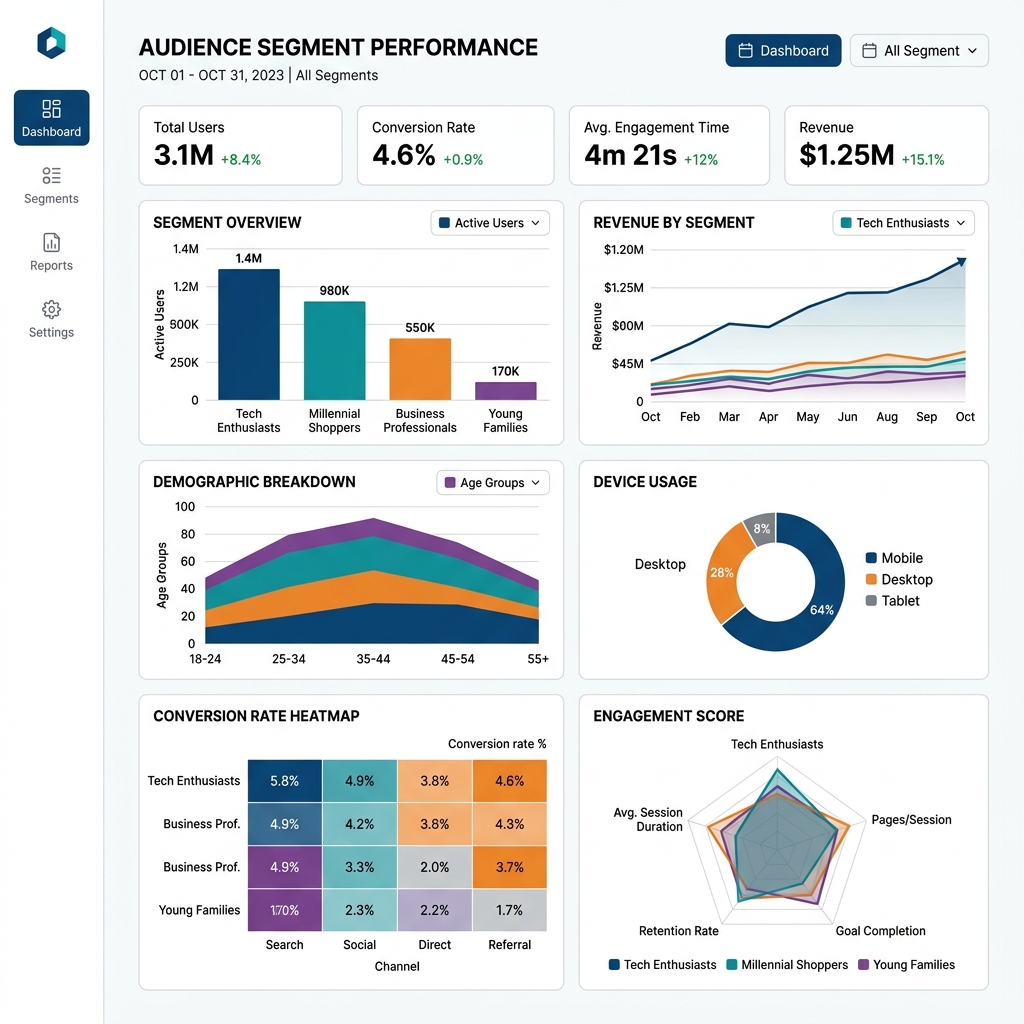The width and height of the screenshot is (1024, 1024).
Task: Click the 5.8% Tech Enthusiasts Search cell
Action: (x=285, y=780)
